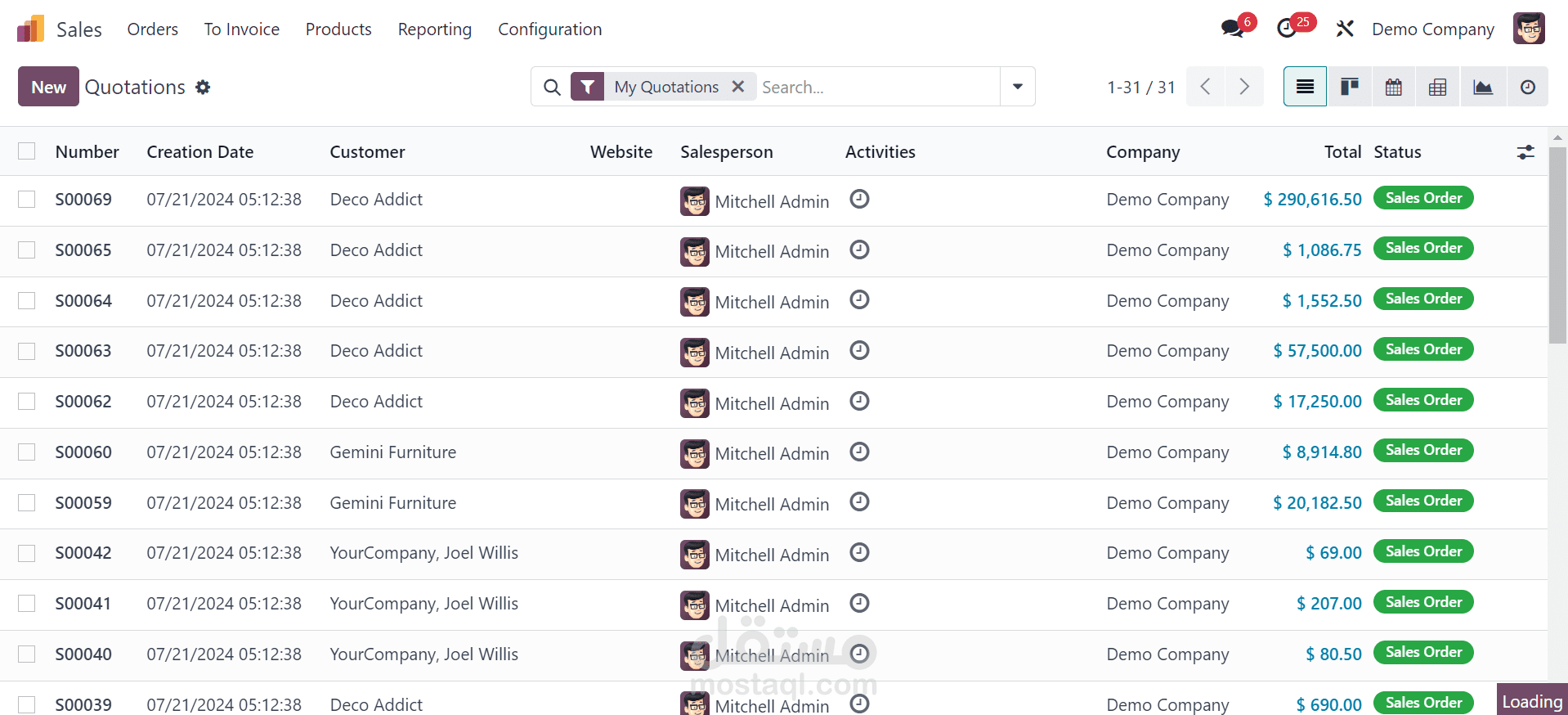The height and width of the screenshot is (715, 1568).
Task: Open activity clock for order S00060
Action: tap(859, 452)
